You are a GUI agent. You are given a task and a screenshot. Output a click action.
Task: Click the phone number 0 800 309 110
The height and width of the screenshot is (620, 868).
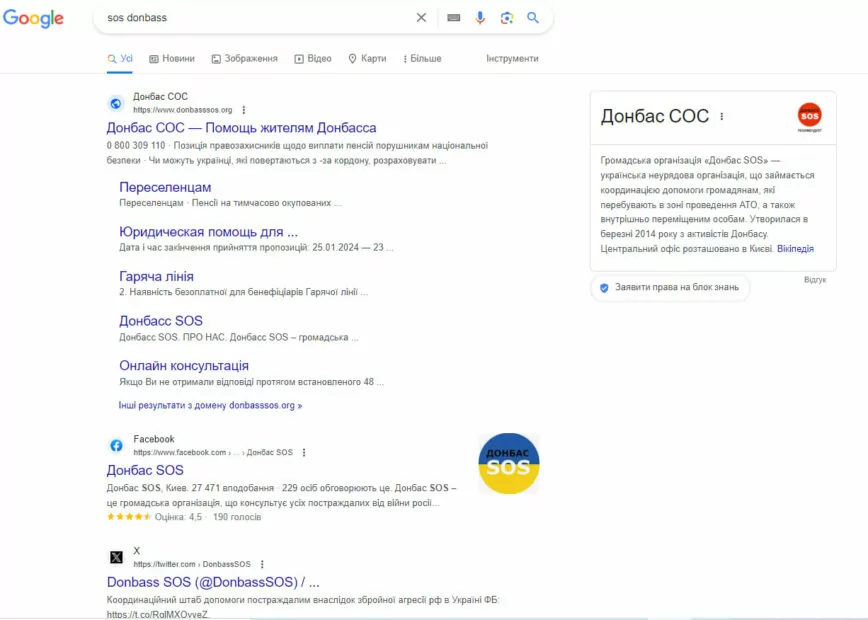click(x=136, y=146)
